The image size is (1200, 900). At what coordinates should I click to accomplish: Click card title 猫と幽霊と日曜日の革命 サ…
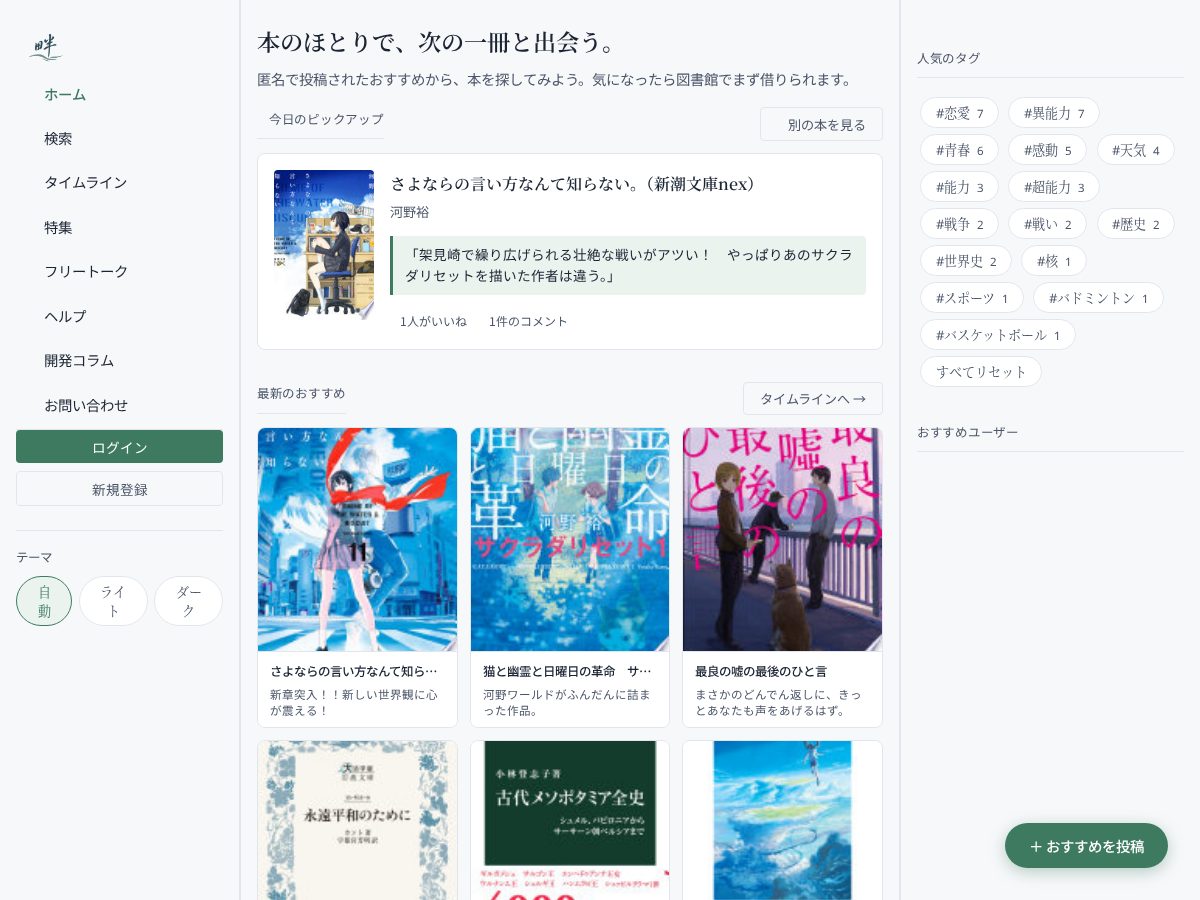pyautogui.click(x=567, y=671)
